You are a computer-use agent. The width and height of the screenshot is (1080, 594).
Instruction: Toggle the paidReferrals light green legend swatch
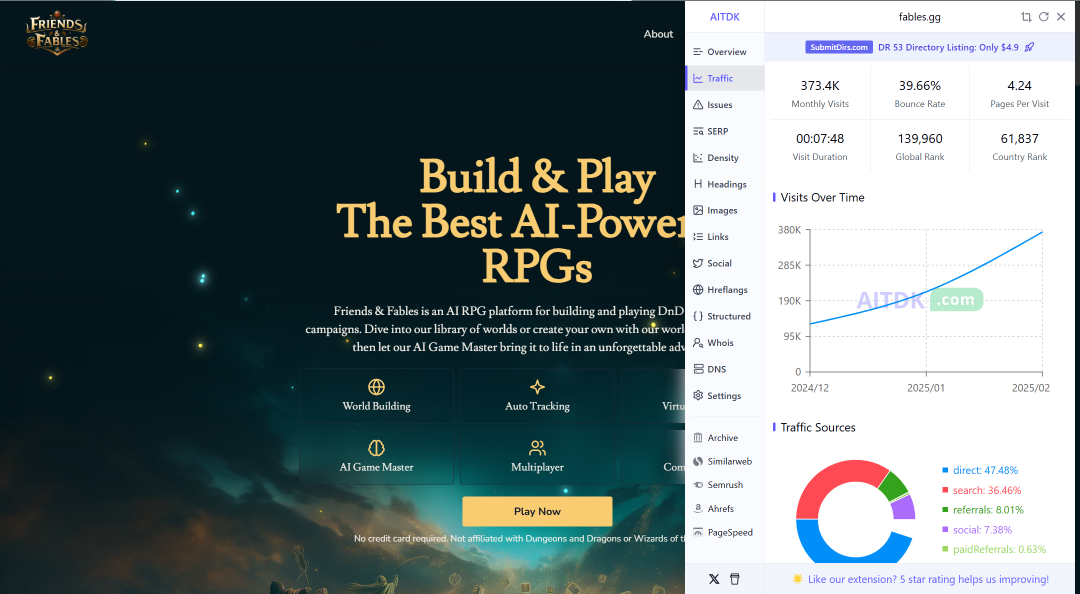tap(945, 549)
